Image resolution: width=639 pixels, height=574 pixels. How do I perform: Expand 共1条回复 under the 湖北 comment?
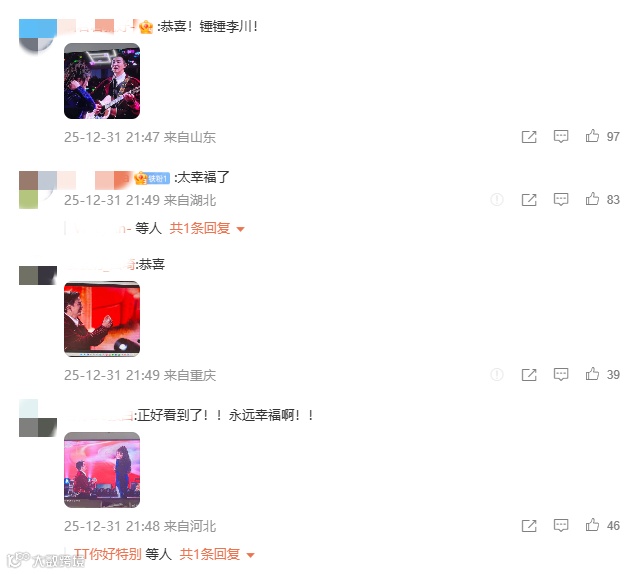207,229
